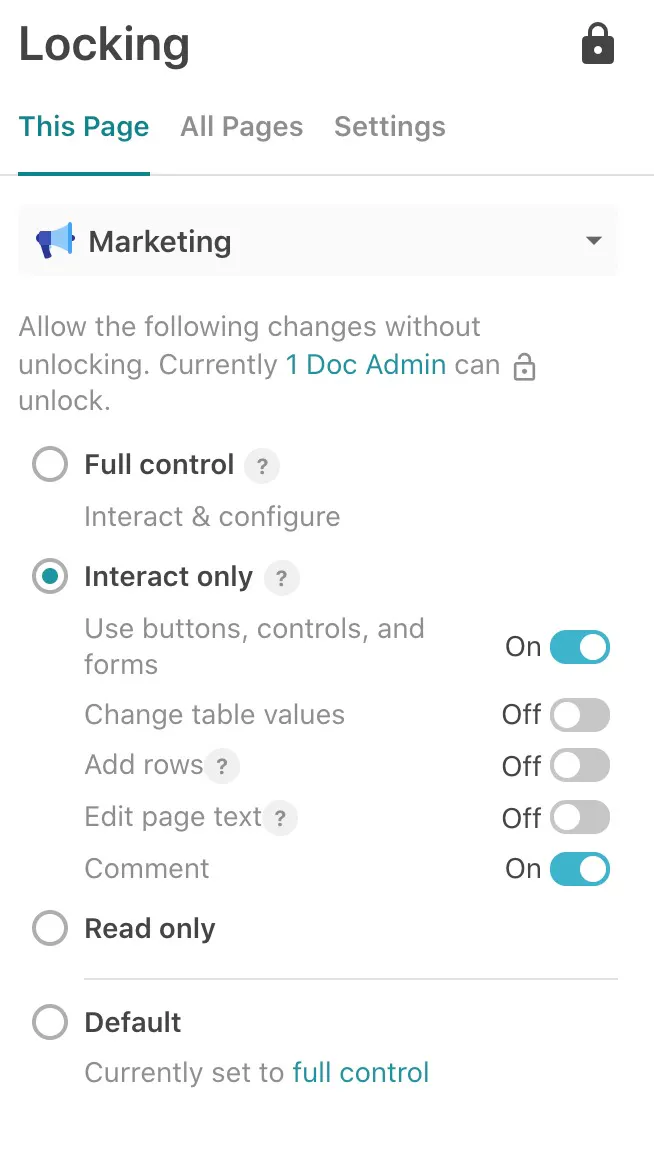The width and height of the screenshot is (654, 1150).
Task: Click the 'full control' link under Default
Action: pyautogui.click(x=361, y=1073)
